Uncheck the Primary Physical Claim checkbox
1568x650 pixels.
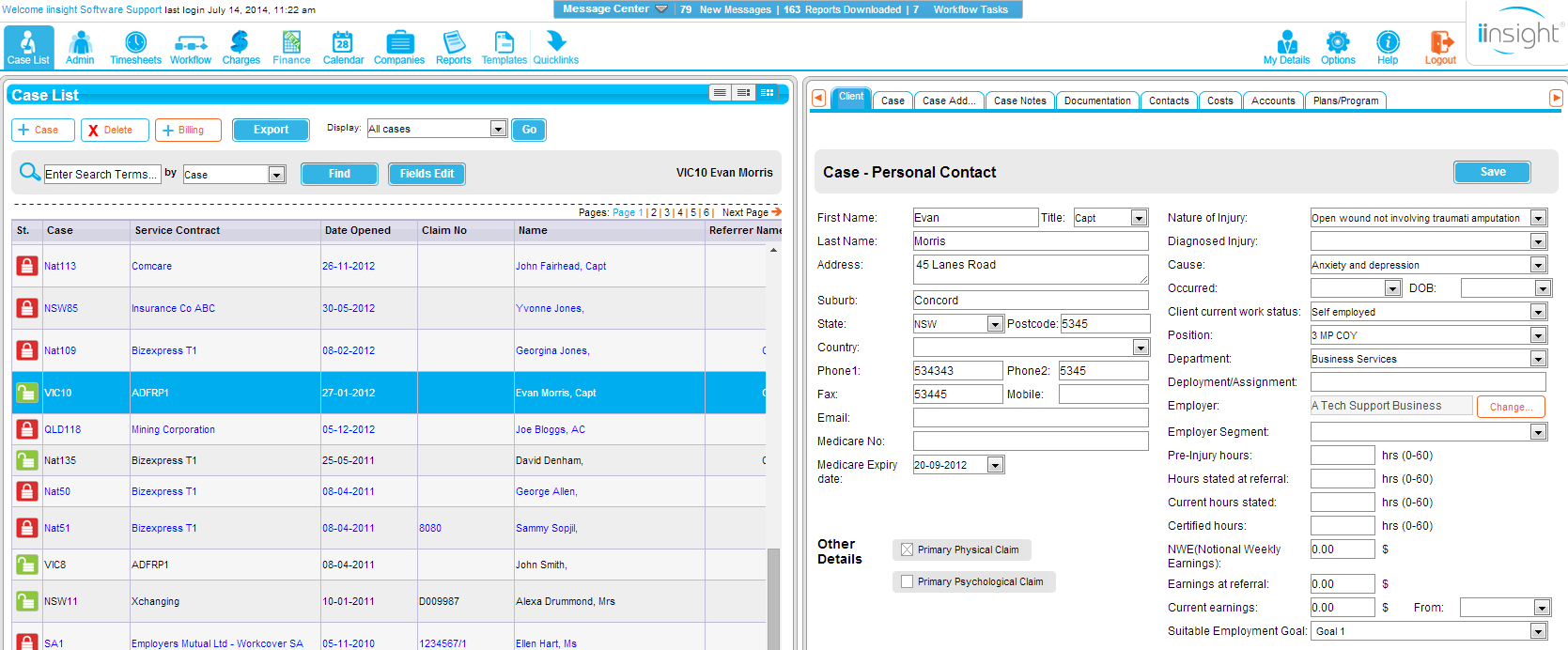pyautogui.click(x=907, y=549)
